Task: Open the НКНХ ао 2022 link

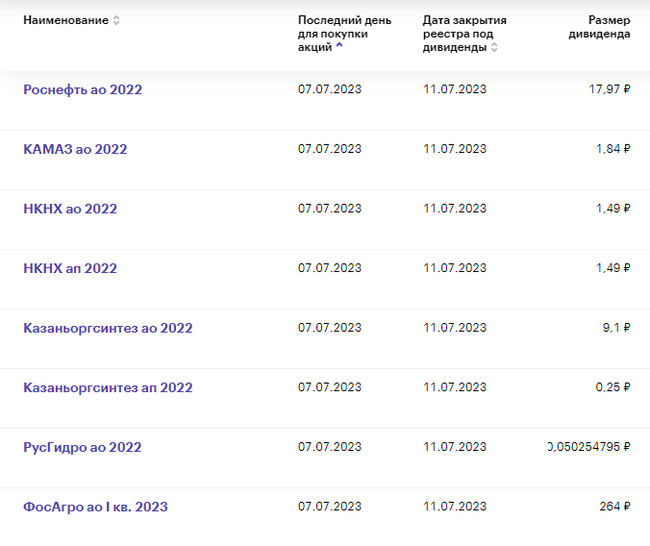Action: pyautogui.click(x=70, y=209)
